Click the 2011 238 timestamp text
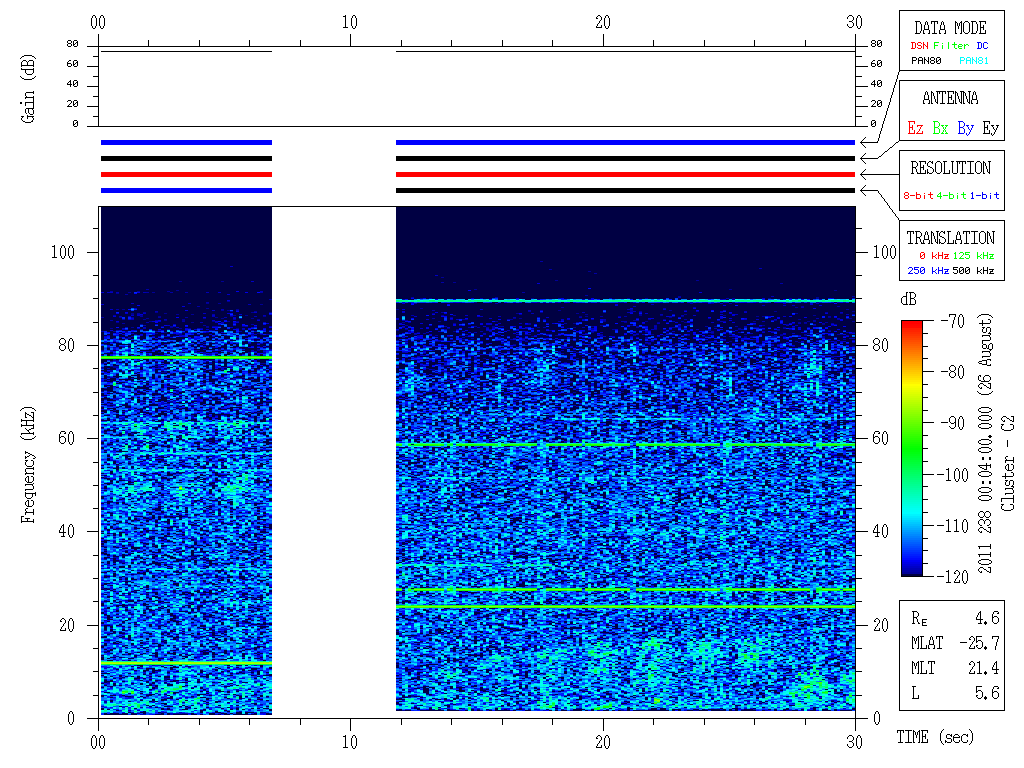 [x=985, y=443]
